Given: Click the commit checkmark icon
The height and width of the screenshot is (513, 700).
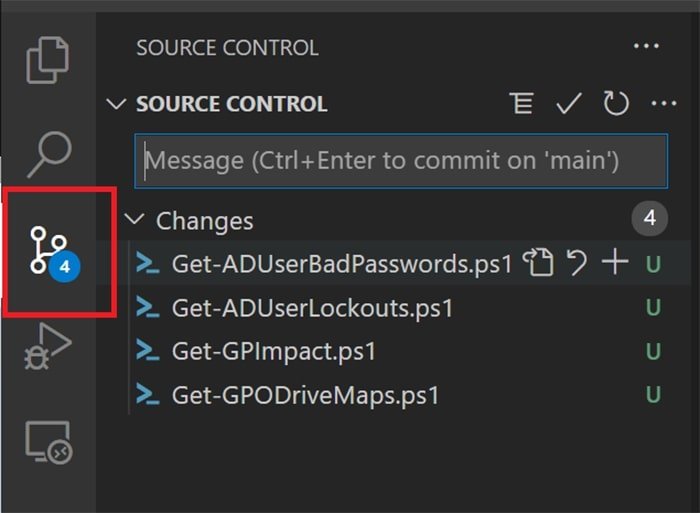Looking at the screenshot, I should click(x=569, y=104).
